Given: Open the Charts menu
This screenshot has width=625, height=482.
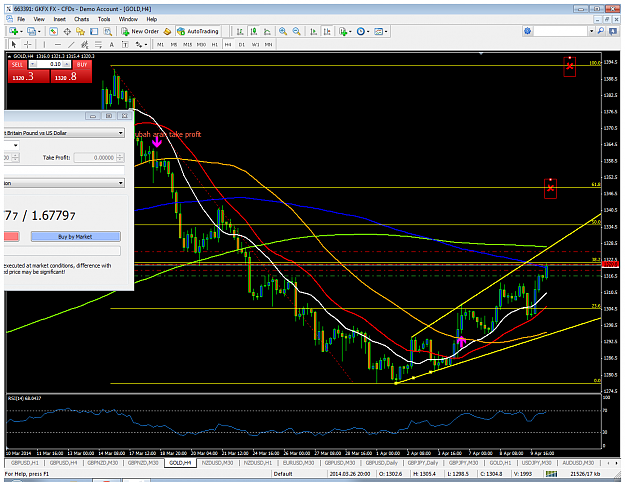Looking at the screenshot, I should point(81,19).
